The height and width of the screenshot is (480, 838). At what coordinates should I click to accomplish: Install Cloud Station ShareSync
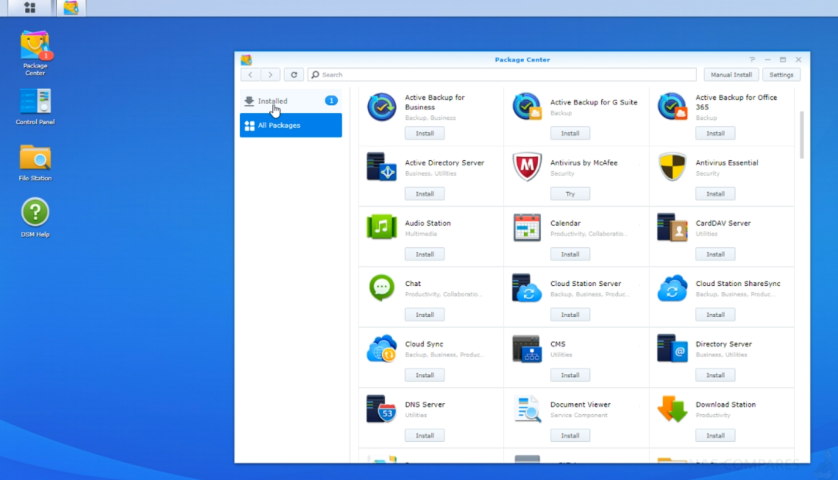[x=716, y=314]
